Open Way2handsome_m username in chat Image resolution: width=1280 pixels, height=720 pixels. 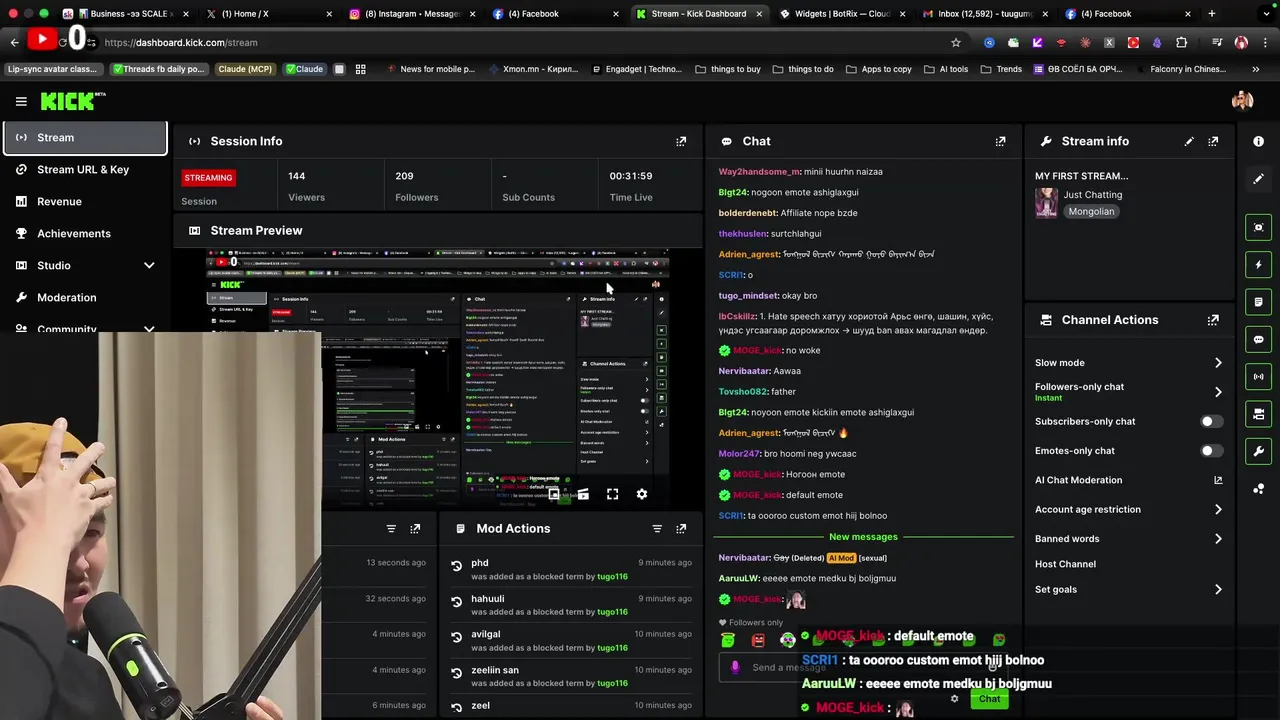759,172
